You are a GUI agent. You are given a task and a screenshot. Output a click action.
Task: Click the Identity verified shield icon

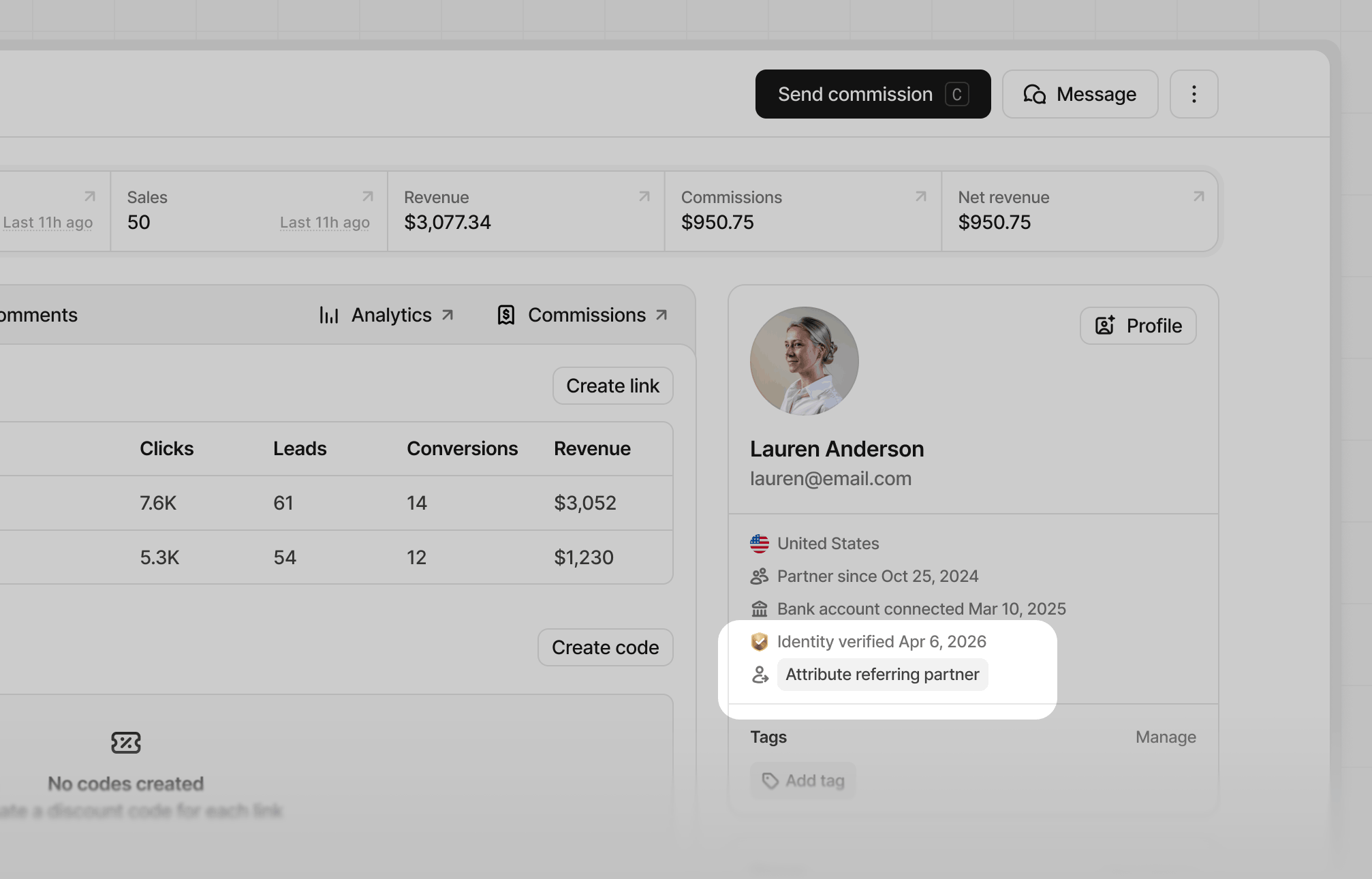(760, 642)
